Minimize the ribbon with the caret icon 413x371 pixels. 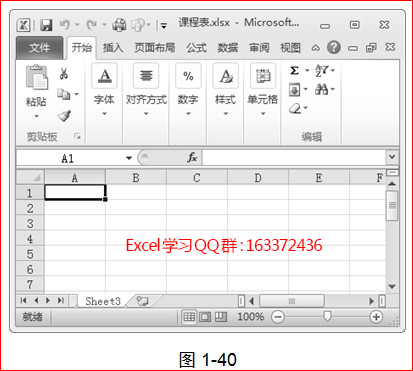click(x=315, y=48)
